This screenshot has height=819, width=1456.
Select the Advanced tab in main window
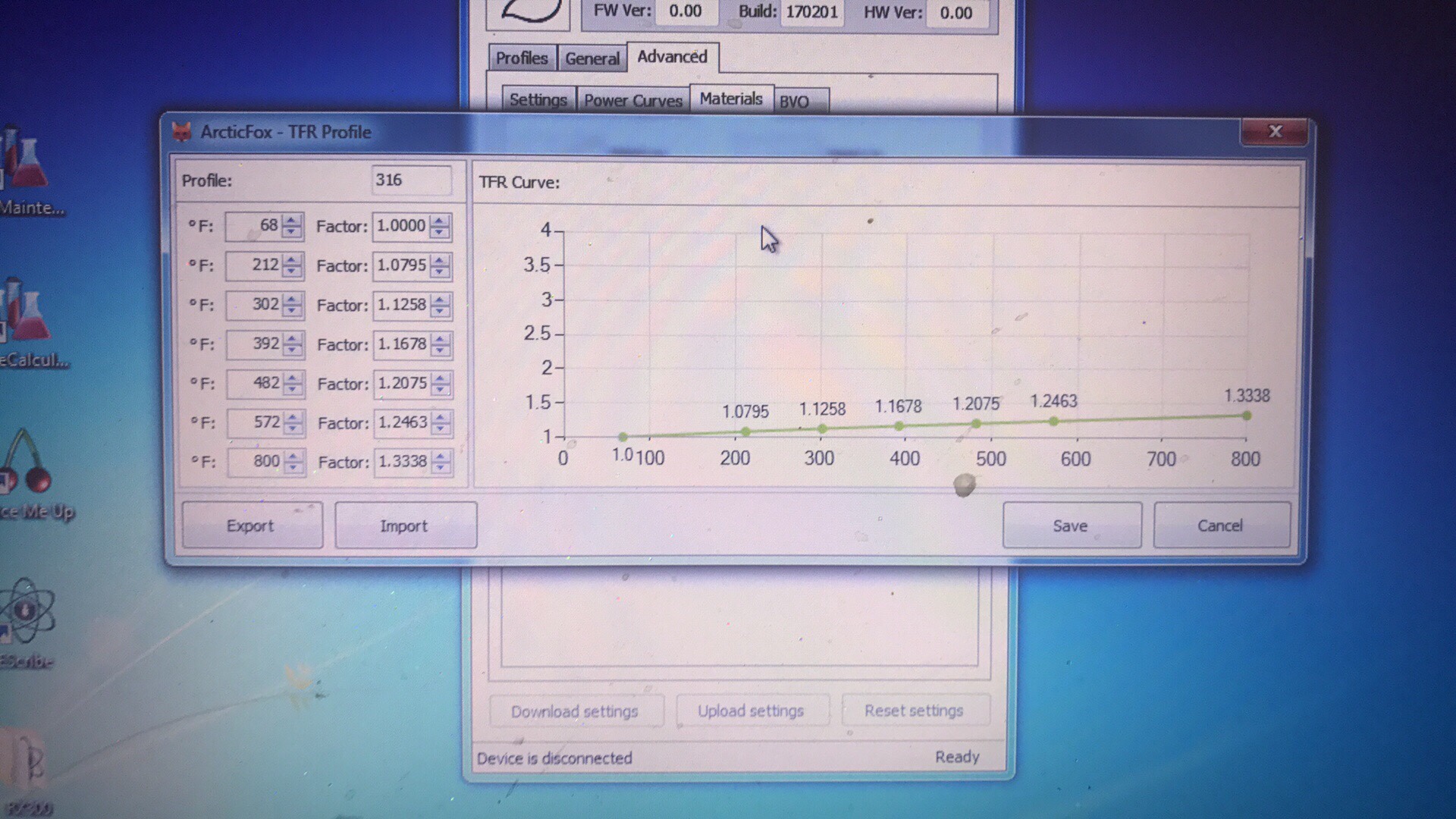pos(673,57)
